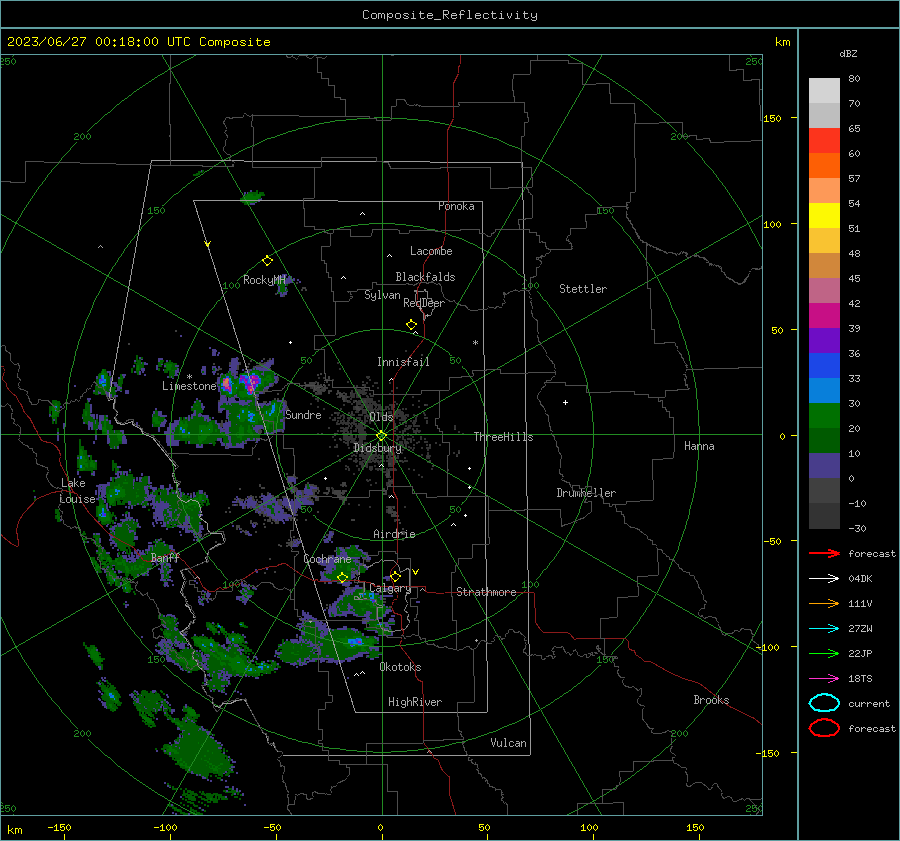Image resolution: width=900 pixels, height=841 pixels.
Task: Click the green 22JP arrow icon
Action: [824, 653]
